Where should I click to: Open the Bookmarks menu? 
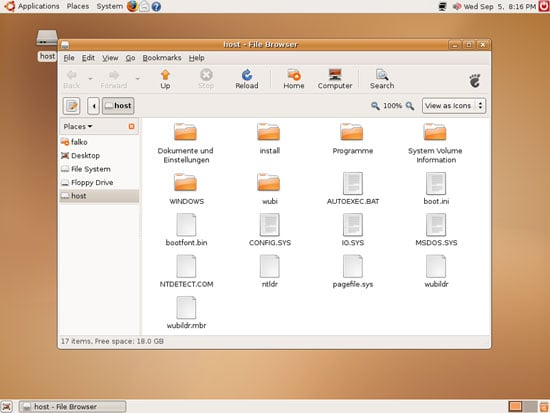[x=162, y=58]
